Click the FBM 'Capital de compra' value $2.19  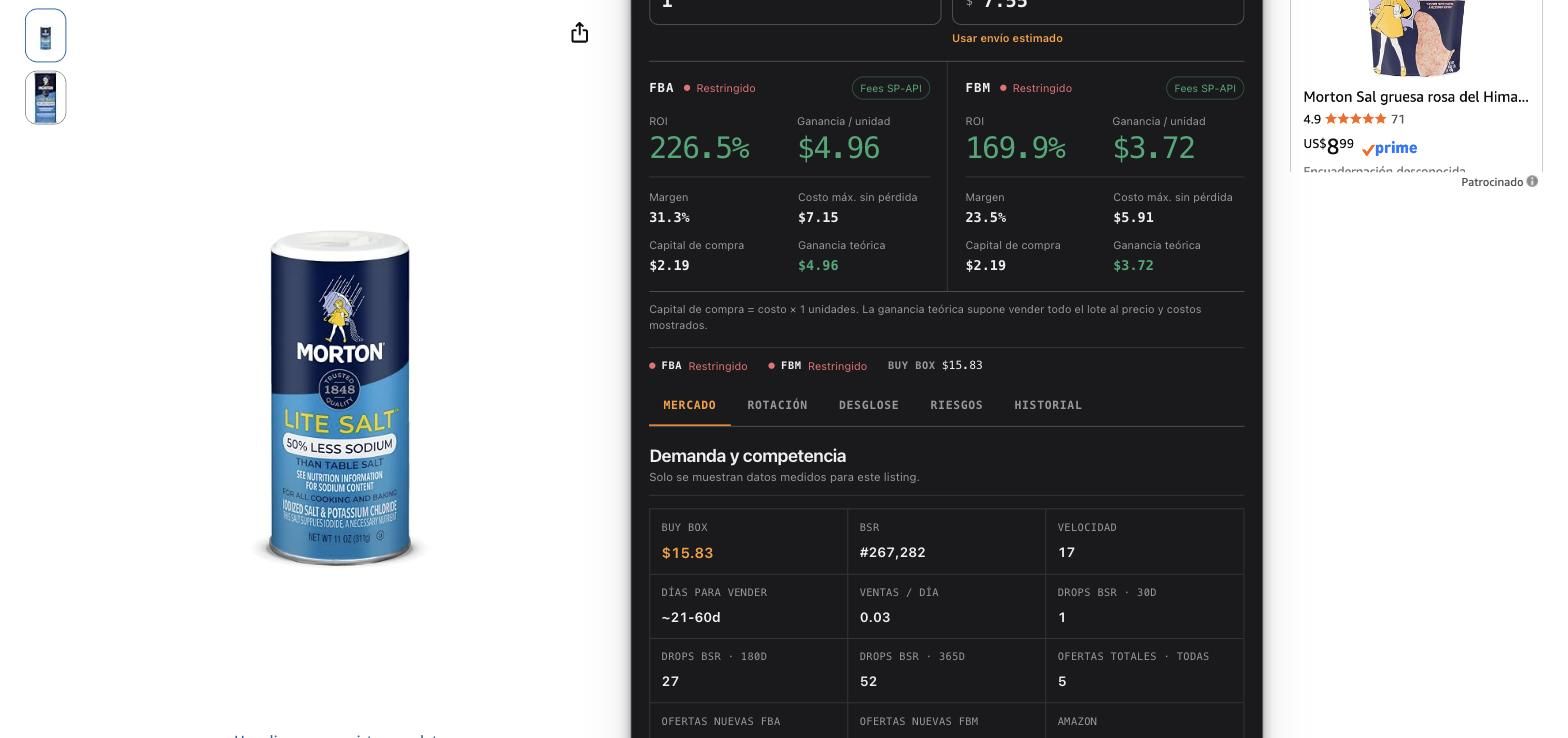(x=986, y=265)
